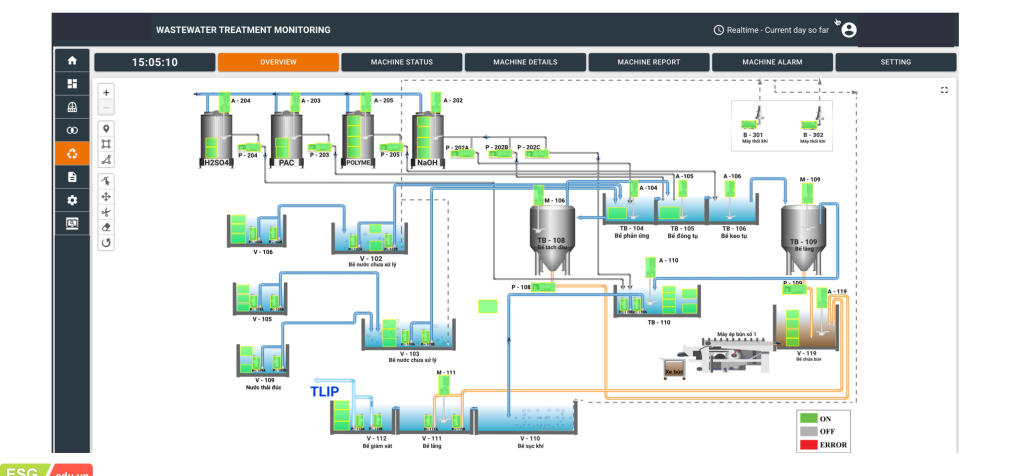Open the gear settings icon in sidebar
This screenshot has width=1024, height=476.
[71, 200]
